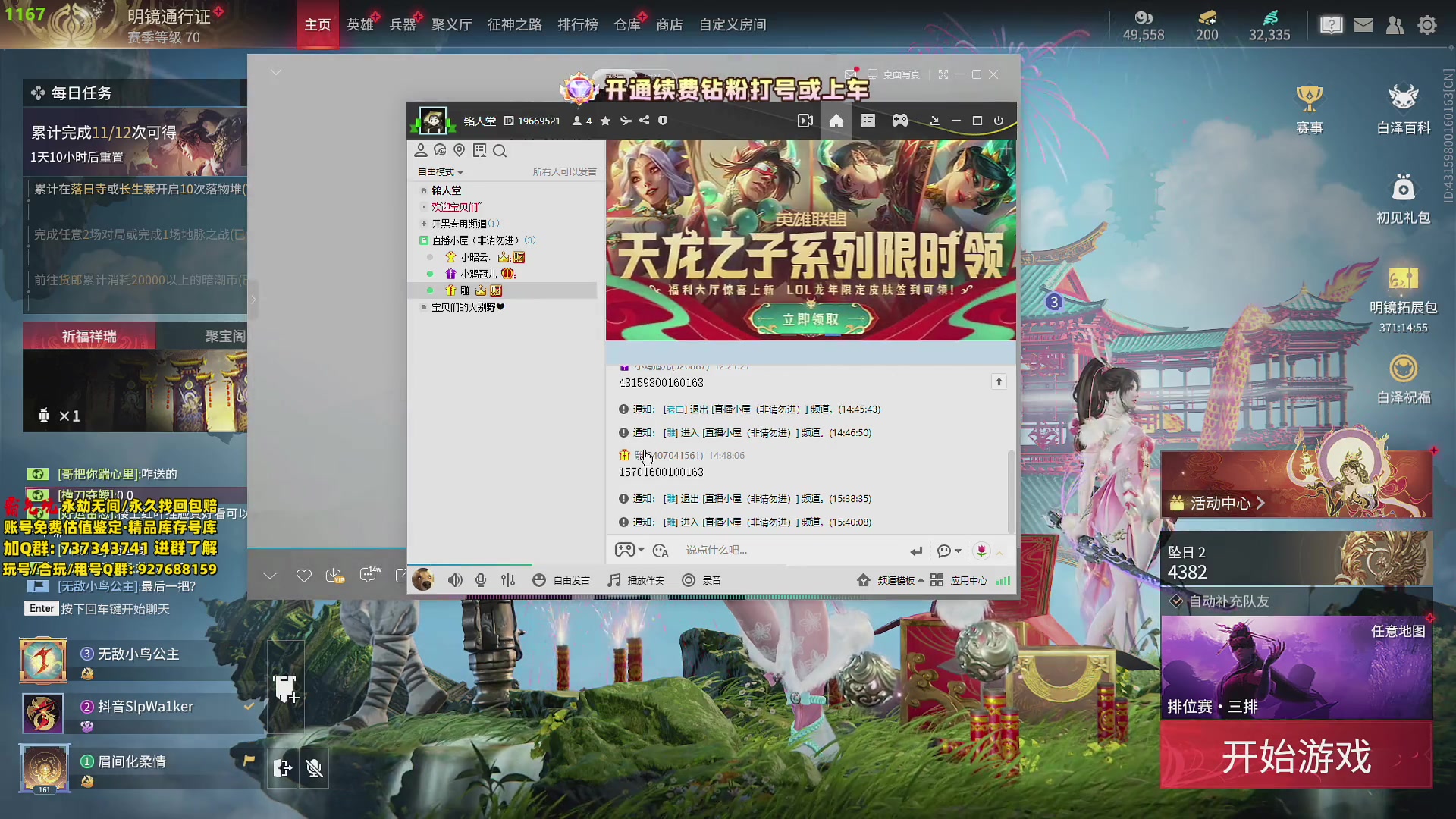The image size is (1456, 819).
Task: Select the 祈福祥瑞 tab
Action: point(89,336)
